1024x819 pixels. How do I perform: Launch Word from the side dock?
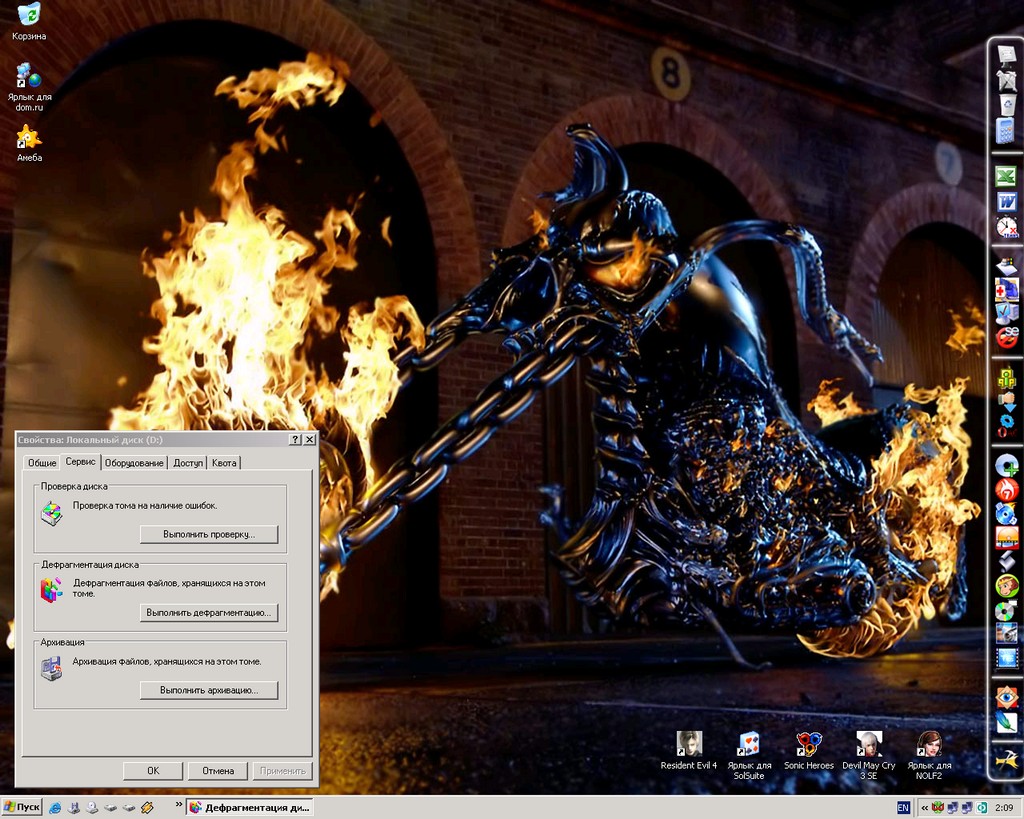[x=1006, y=202]
